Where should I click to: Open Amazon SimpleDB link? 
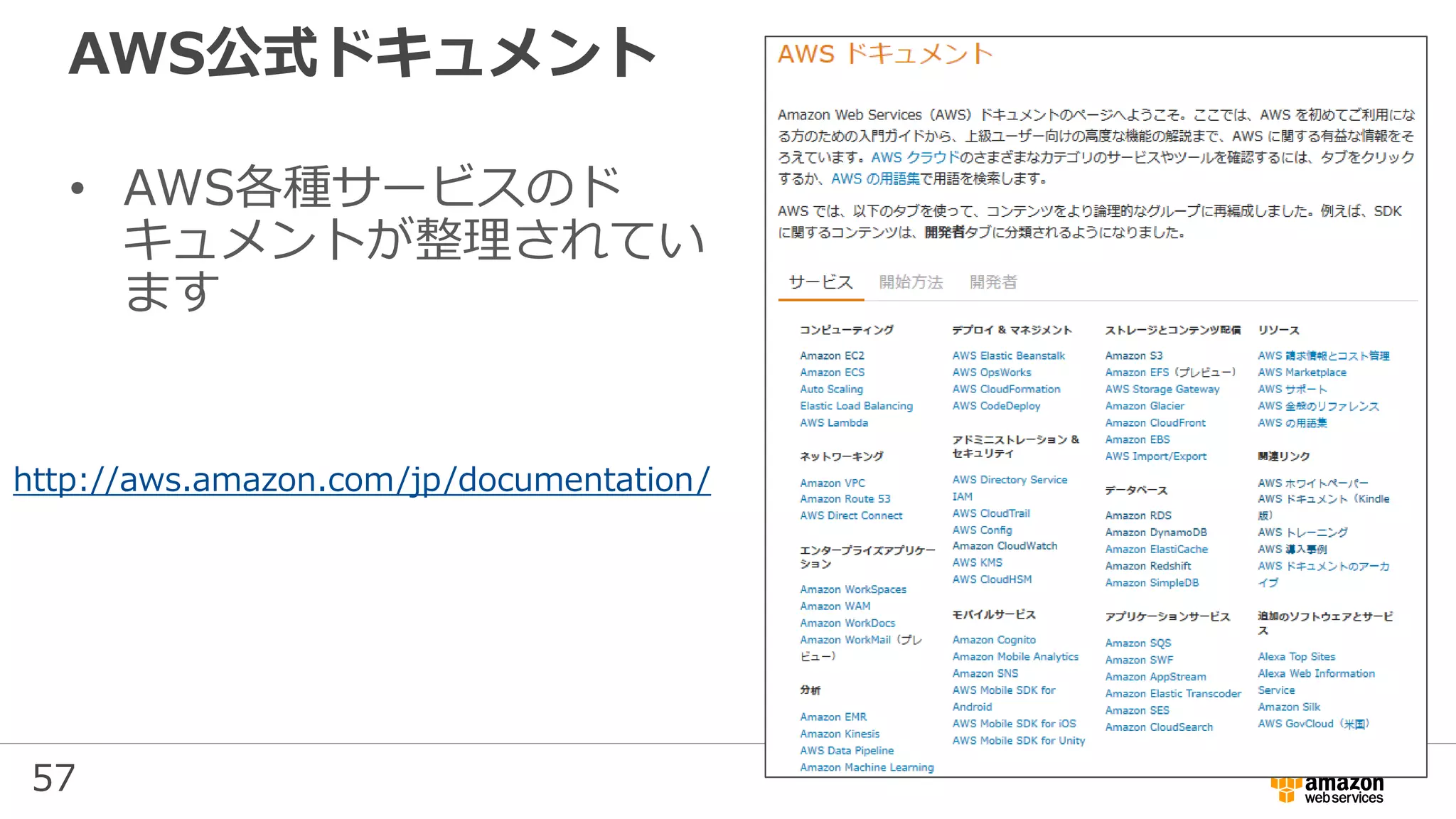click(1152, 583)
